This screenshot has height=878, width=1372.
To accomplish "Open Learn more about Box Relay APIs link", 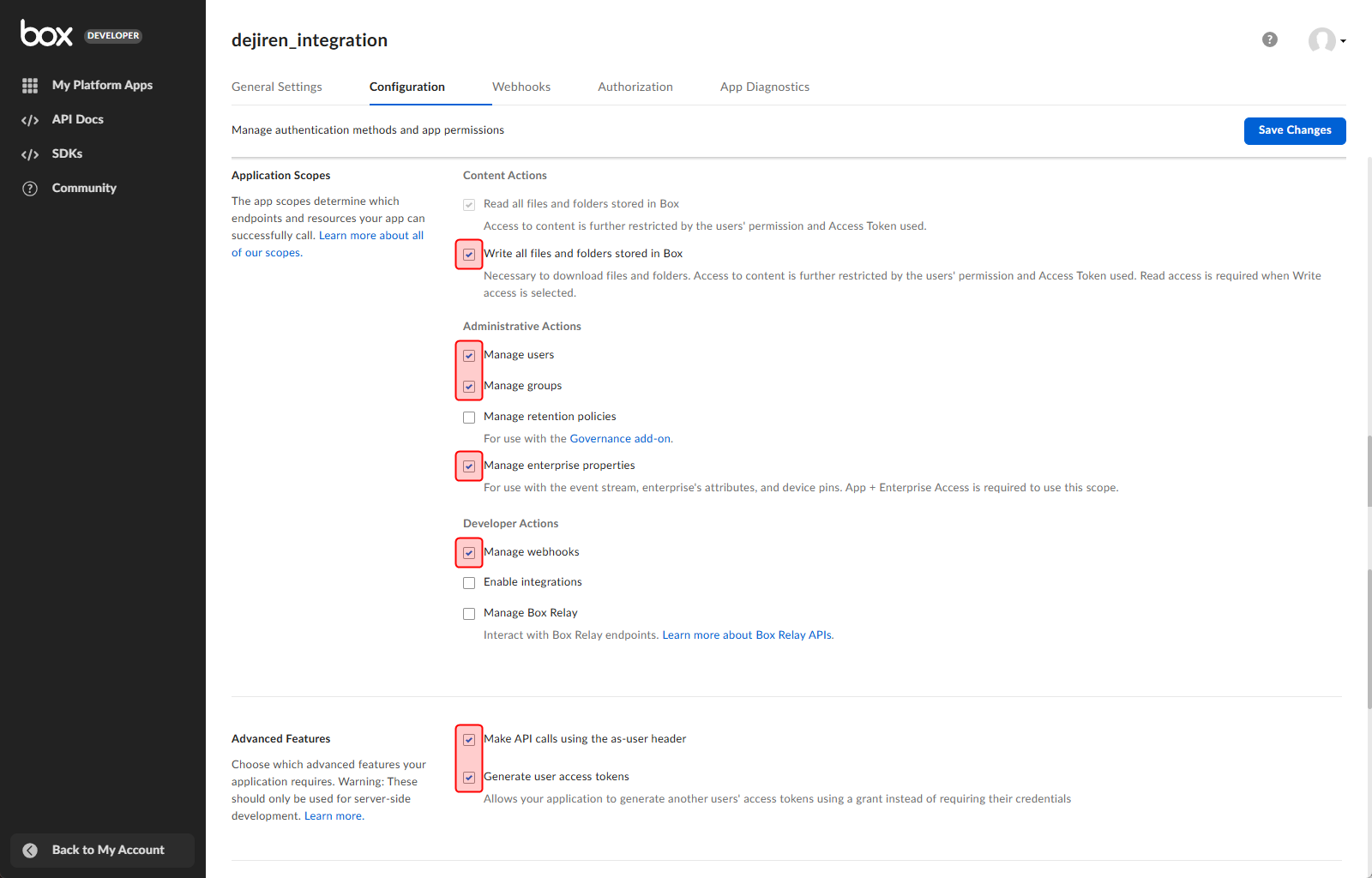I will point(747,635).
